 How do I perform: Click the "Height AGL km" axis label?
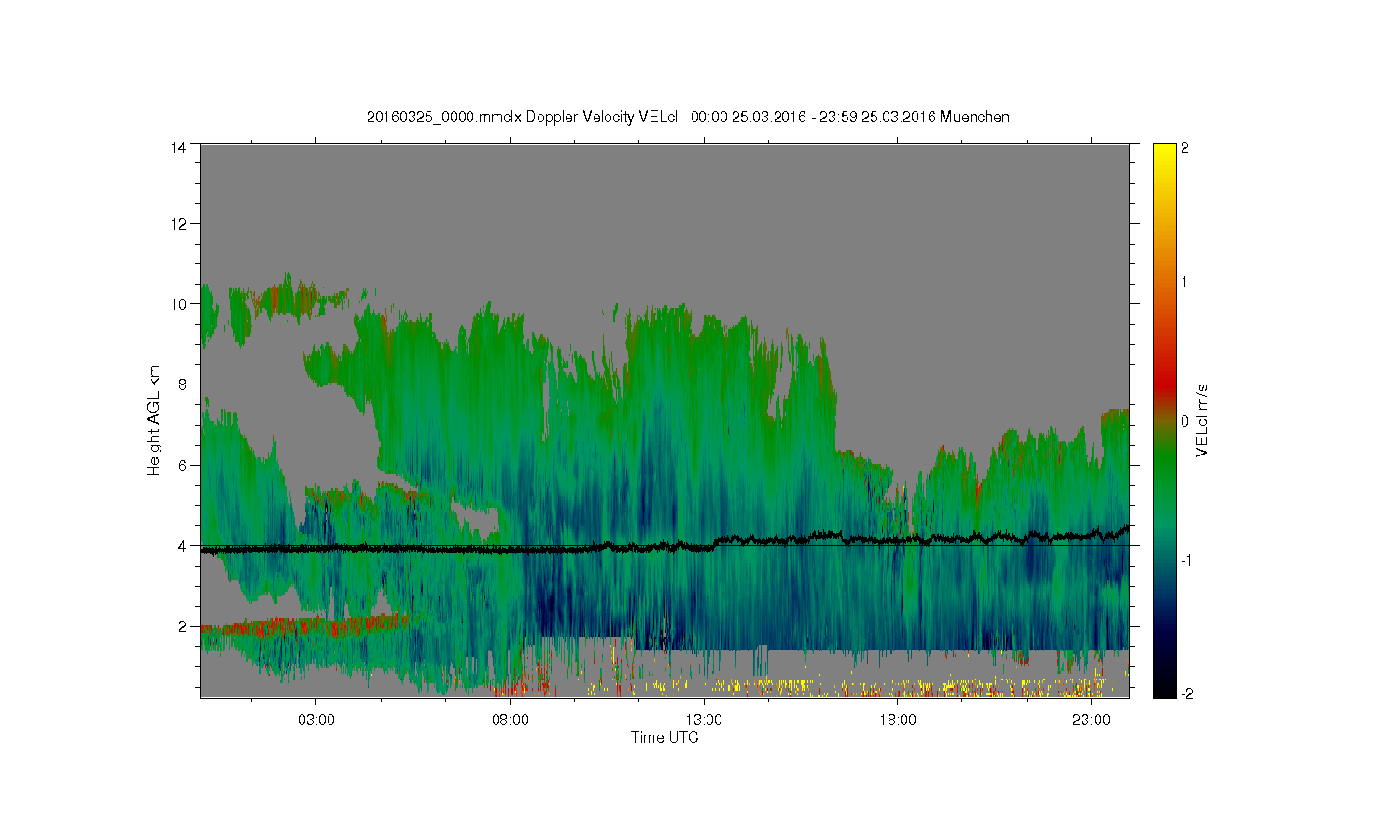[x=154, y=421]
